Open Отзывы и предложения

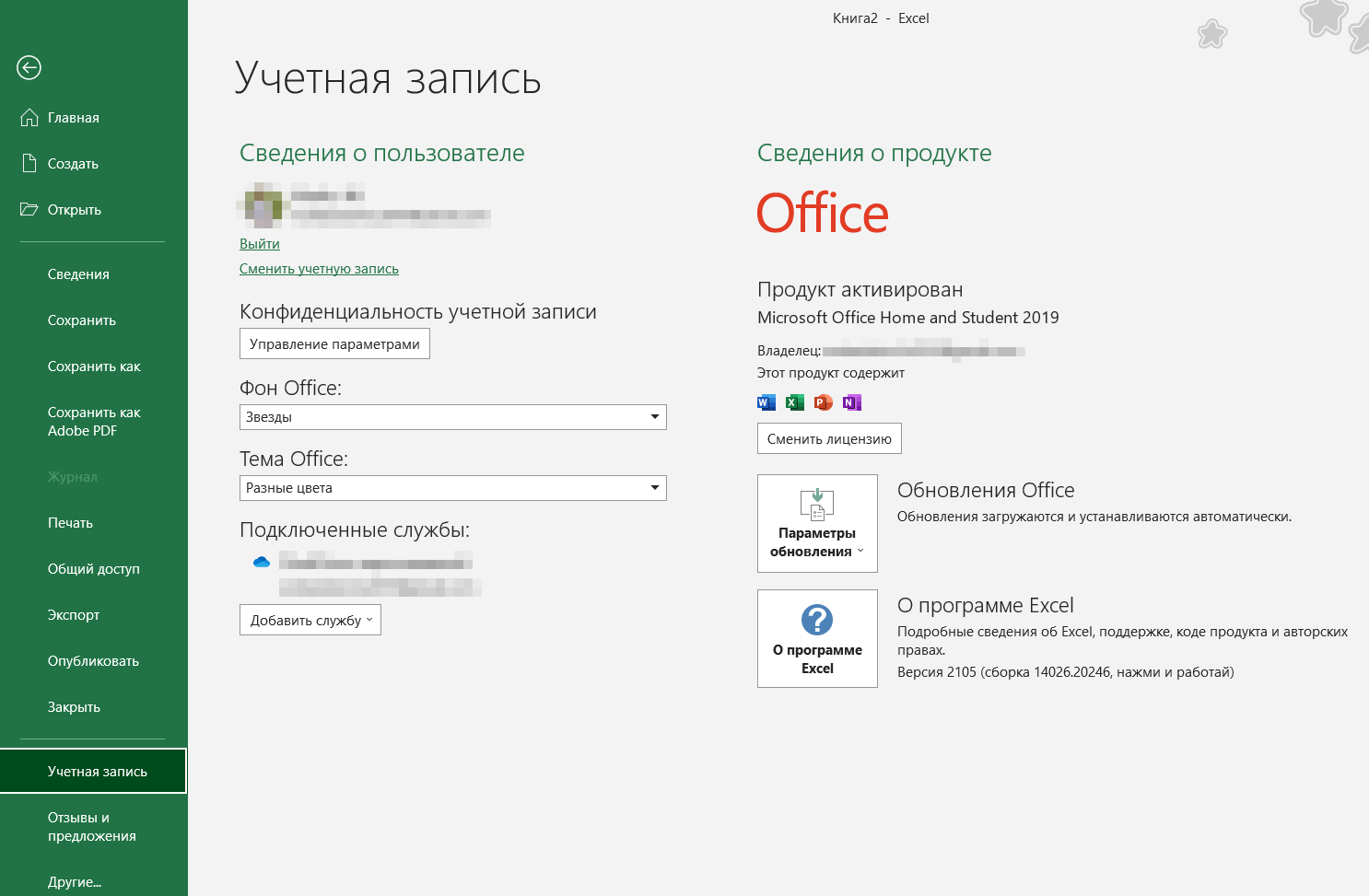click(x=93, y=826)
